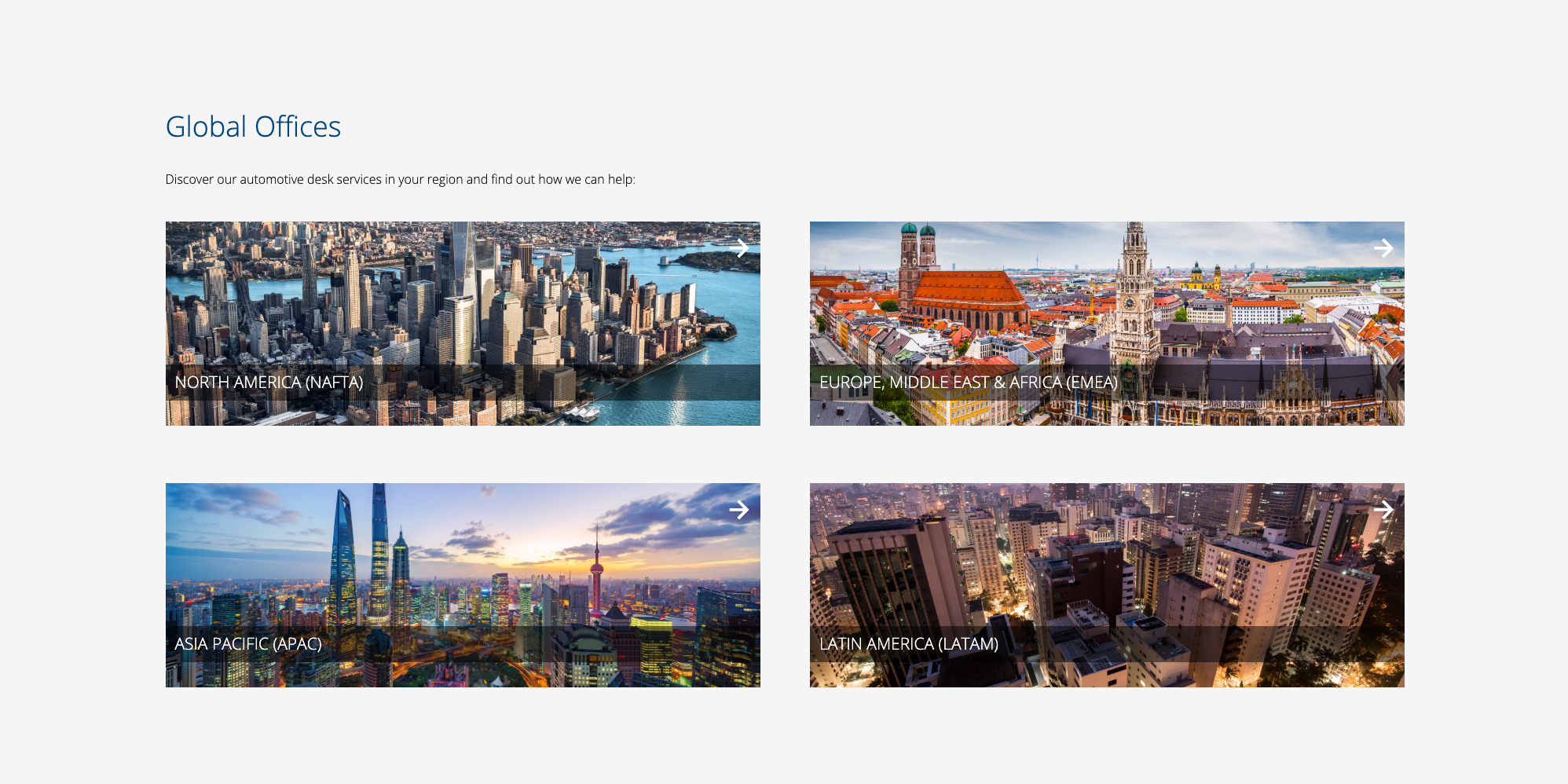1568x784 pixels.
Task: Click the Global Offices heading
Action: click(x=253, y=127)
